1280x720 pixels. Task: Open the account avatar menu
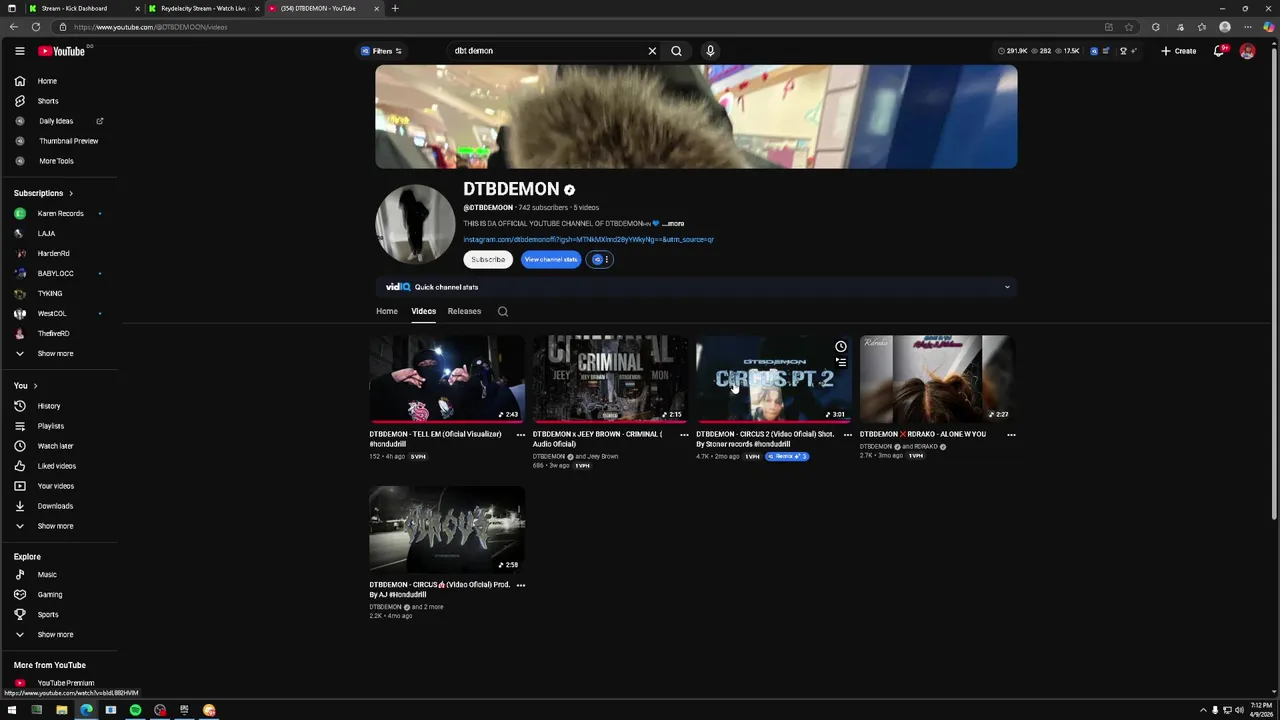click(x=1247, y=51)
